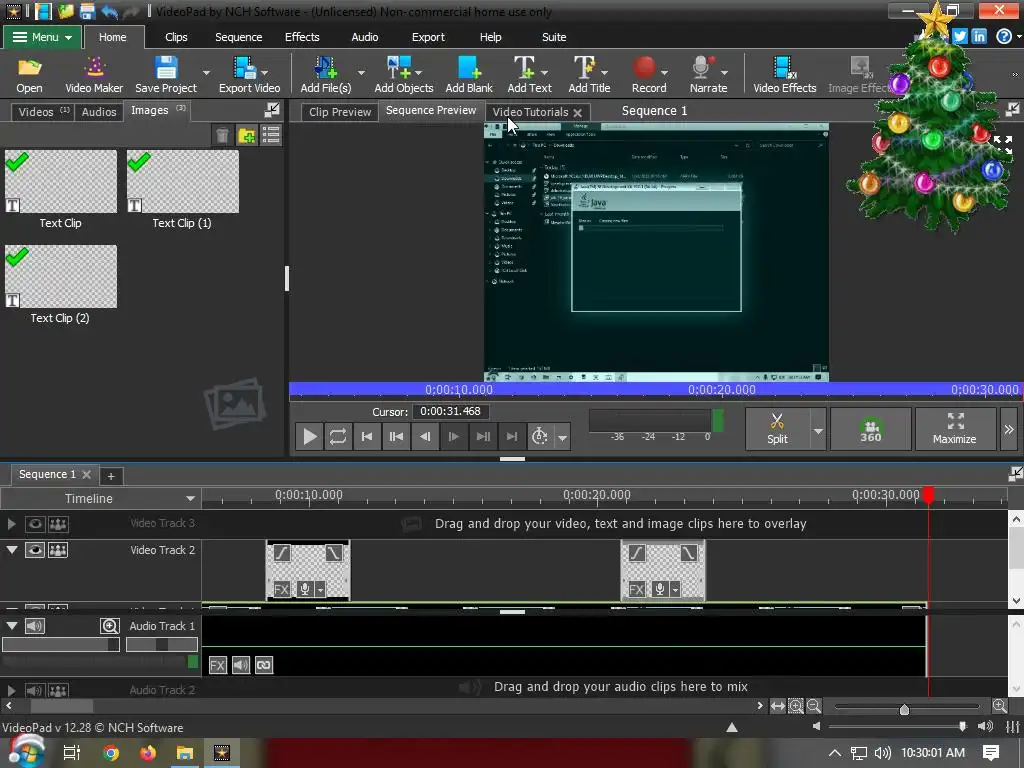Image resolution: width=1024 pixels, height=768 pixels.
Task: Click the Add Text tool
Action: (x=529, y=74)
